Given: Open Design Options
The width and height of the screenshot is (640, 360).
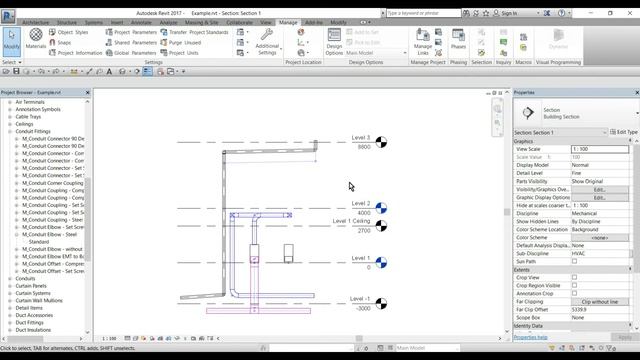Looking at the screenshot, I should point(334,41).
